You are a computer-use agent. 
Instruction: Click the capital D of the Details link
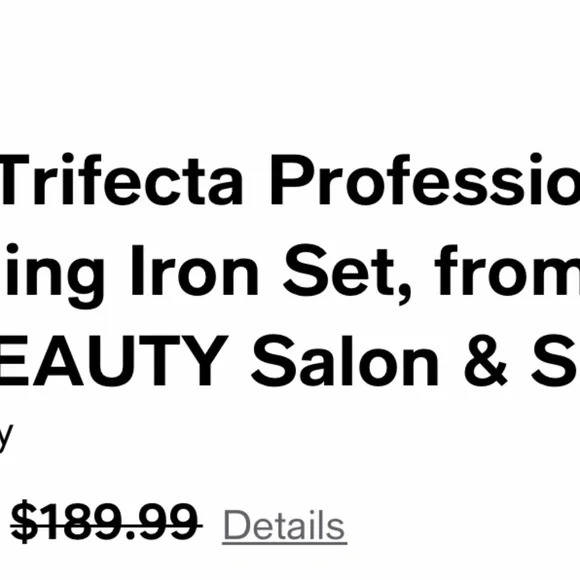click(x=236, y=525)
